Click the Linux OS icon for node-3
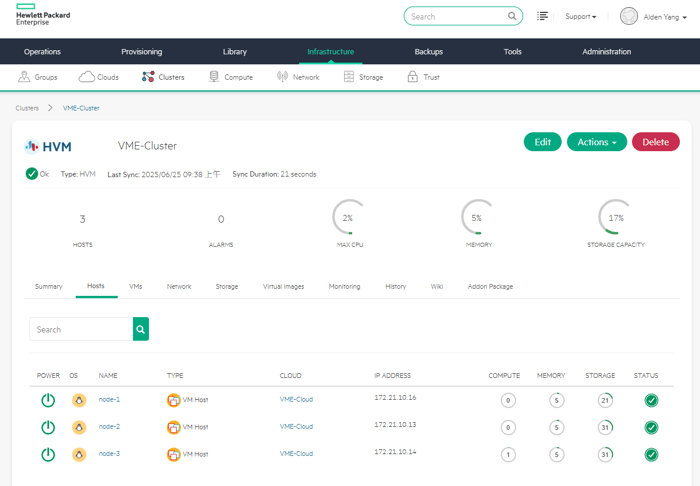Image resolution: width=700 pixels, height=486 pixels. (x=79, y=454)
